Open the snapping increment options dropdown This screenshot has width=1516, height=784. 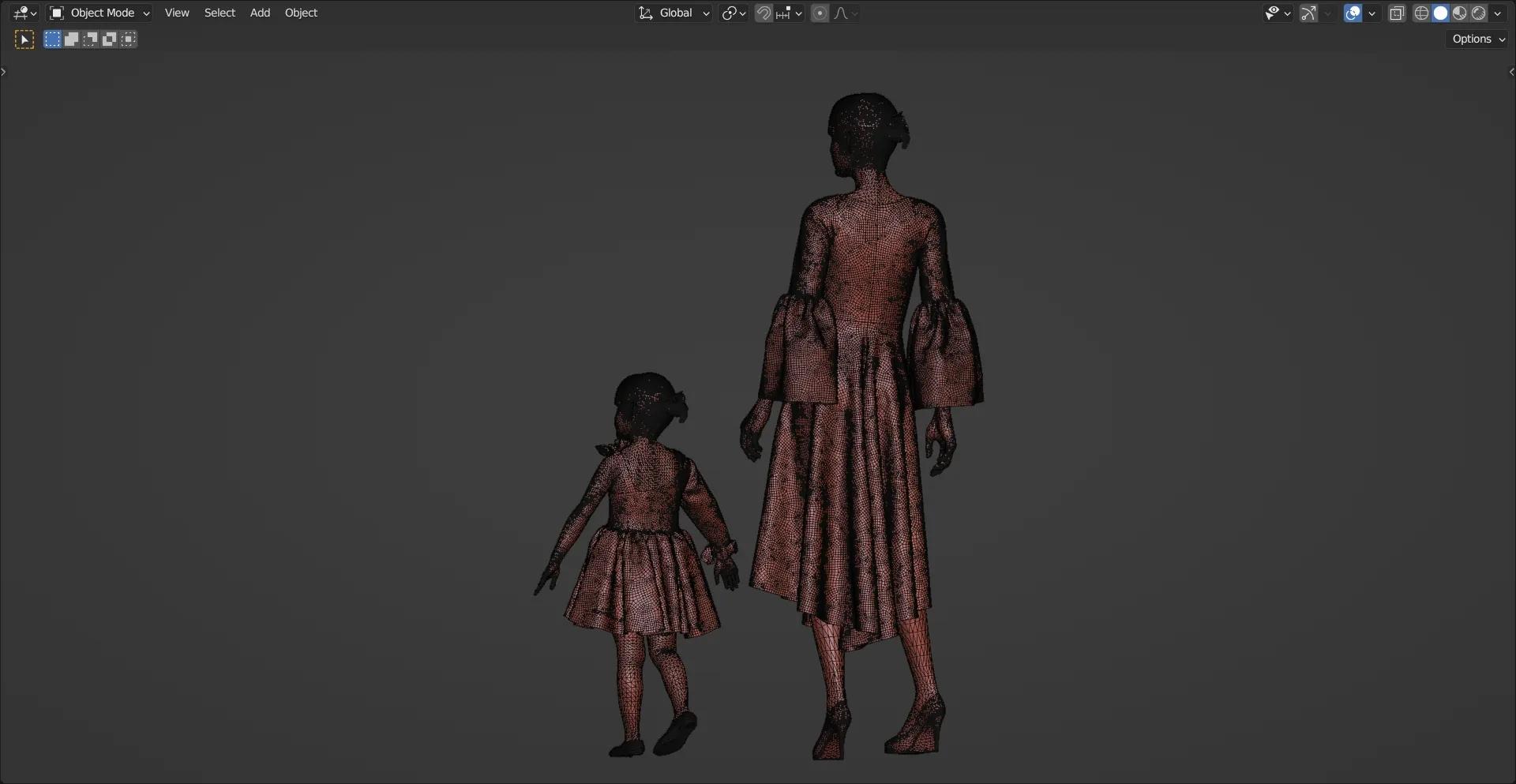pos(790,13)
